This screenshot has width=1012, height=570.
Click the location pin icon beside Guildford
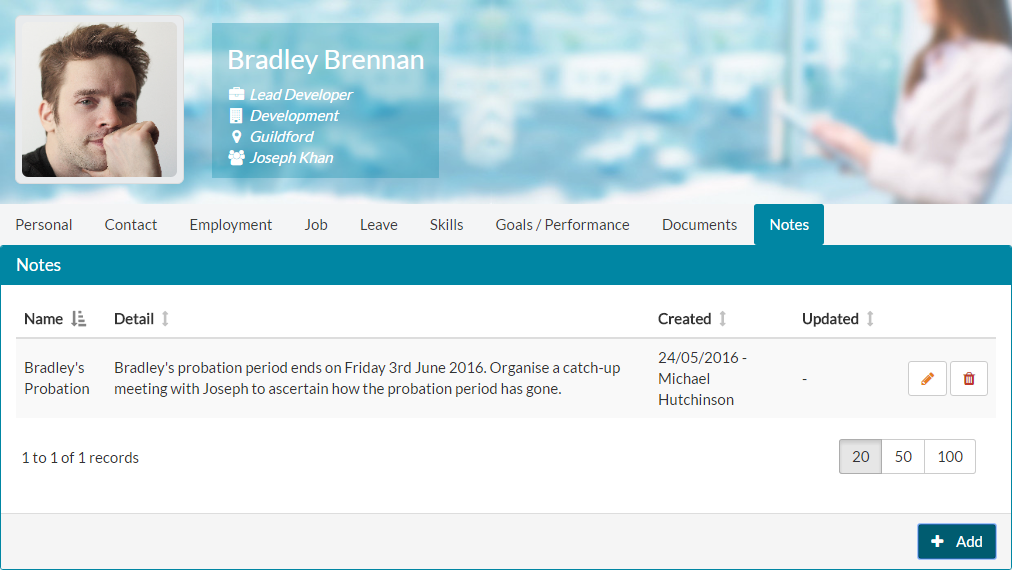[x=236, y=137]
